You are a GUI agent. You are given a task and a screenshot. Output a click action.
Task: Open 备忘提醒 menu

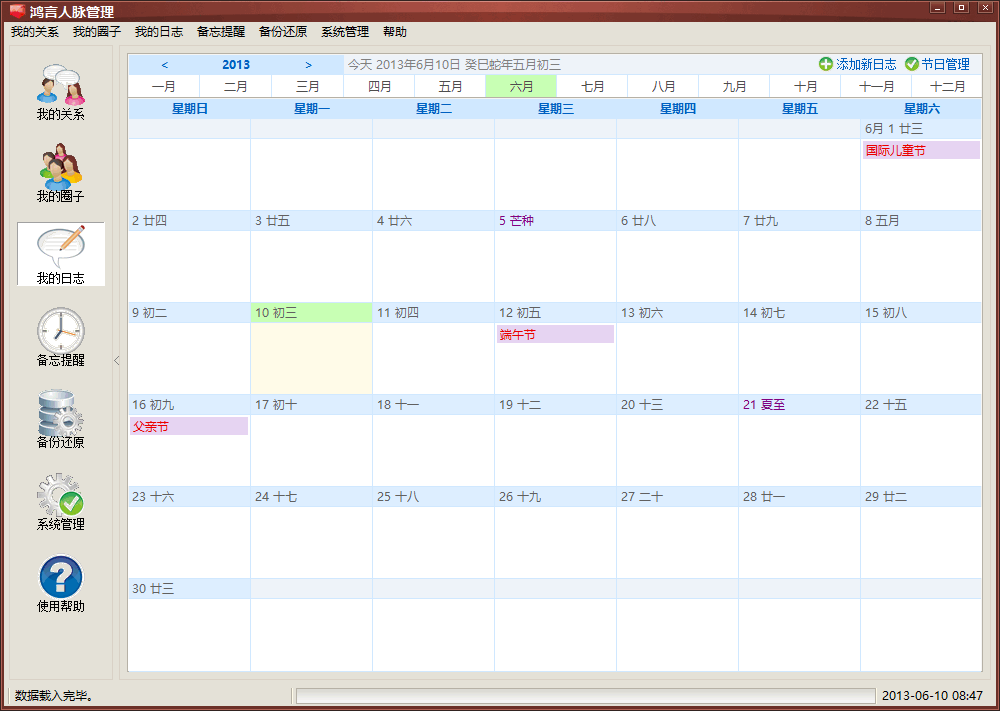[x=221, y=32]
